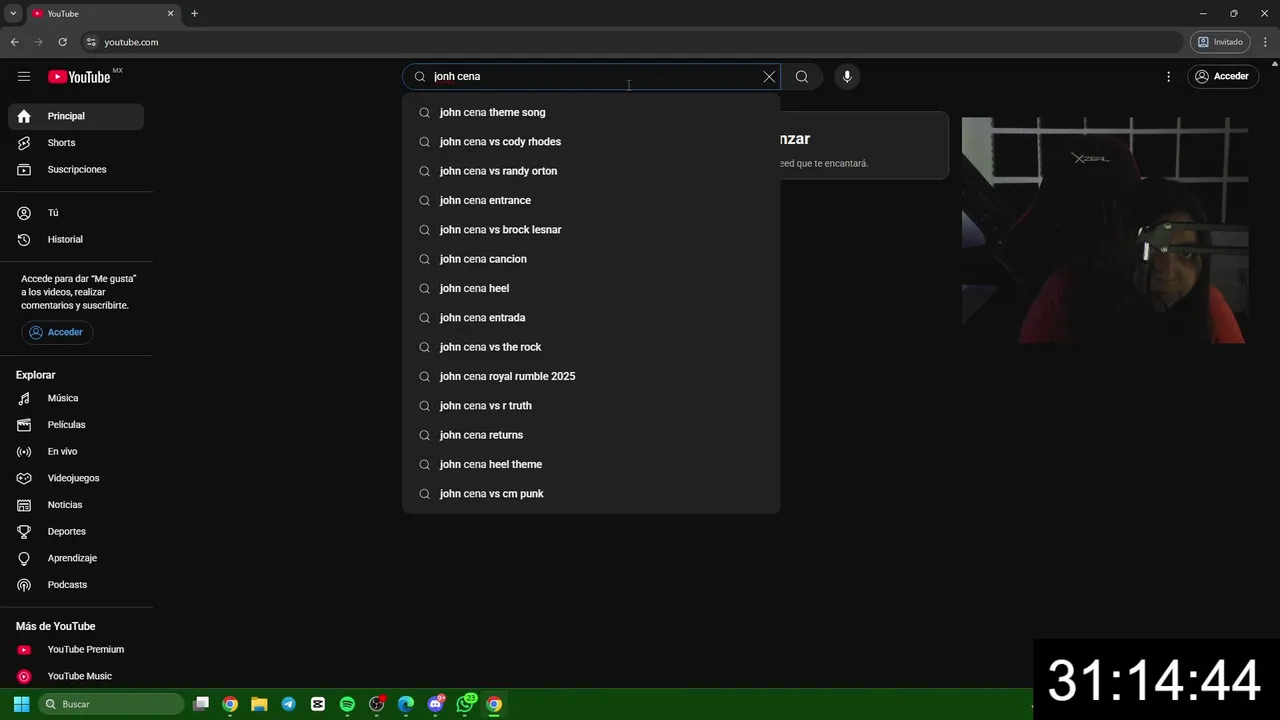Open Spotify from the taskbar

click(x=347, y=704)
